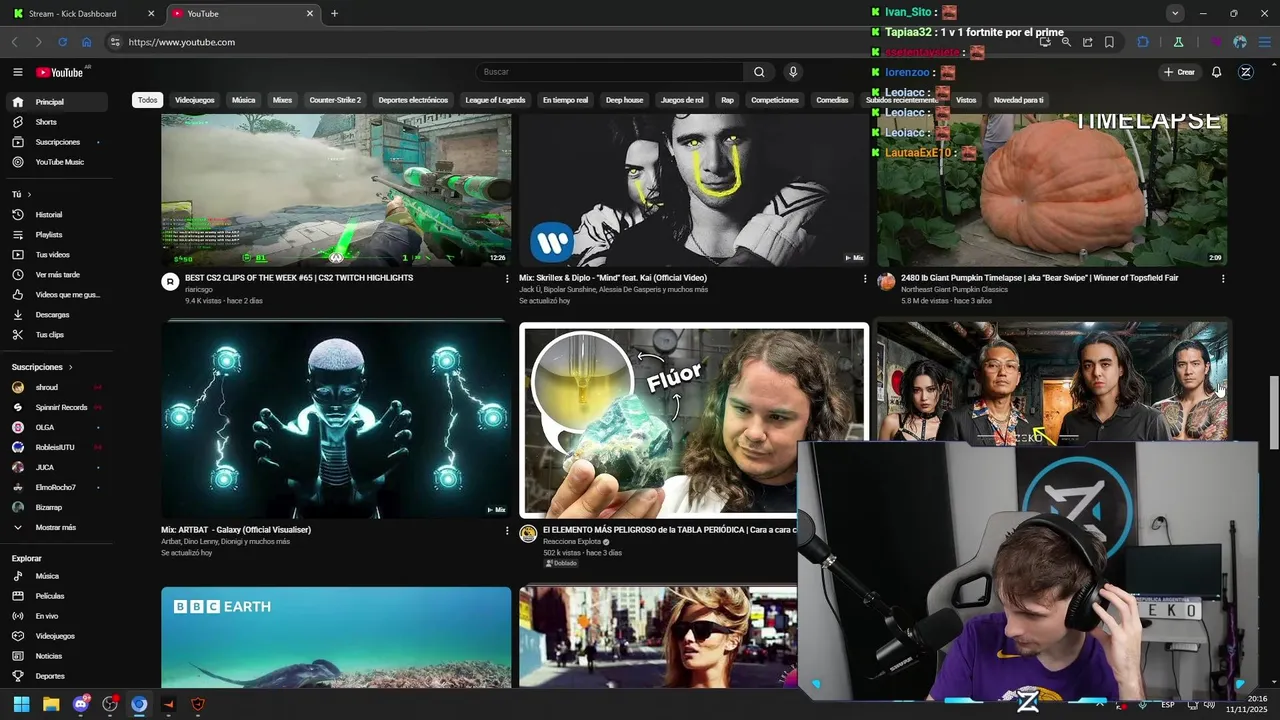
Task: Start voice search with the microphone icon
Action: click(x=793, y=72)
